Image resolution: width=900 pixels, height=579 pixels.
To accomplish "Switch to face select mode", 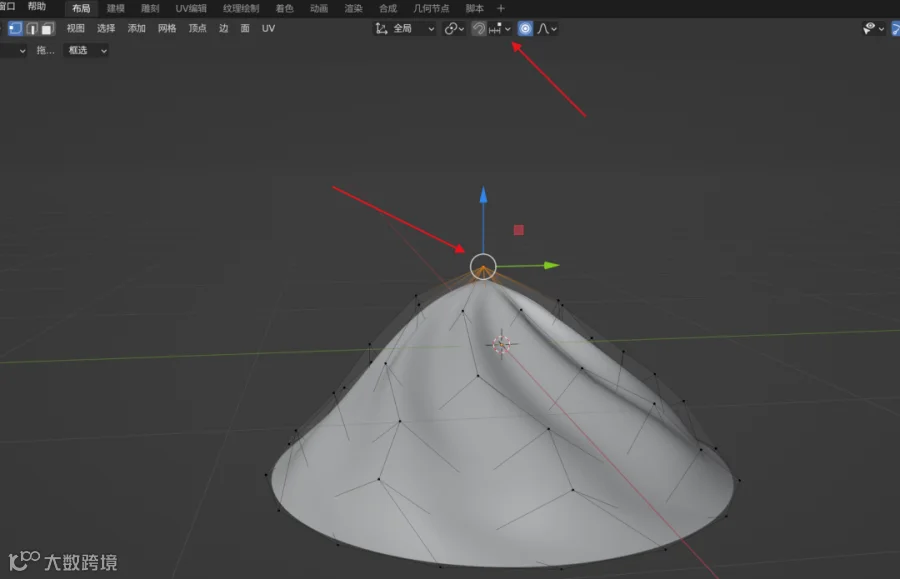I will click(48, 29).
